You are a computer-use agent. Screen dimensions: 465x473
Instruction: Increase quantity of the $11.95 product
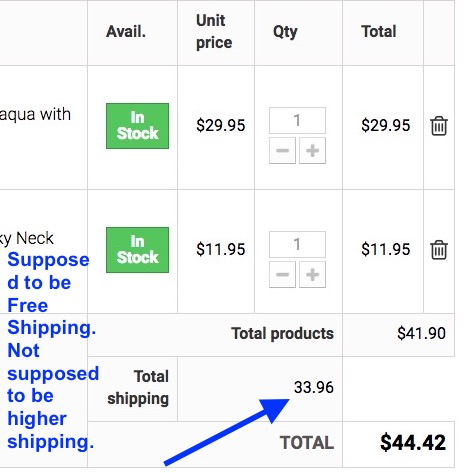[x=312, y=274]
